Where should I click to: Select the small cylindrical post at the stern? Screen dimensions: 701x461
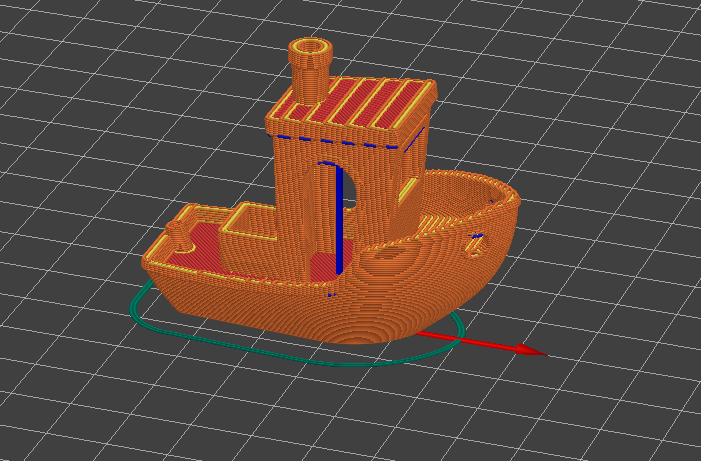tap(180, 236)
